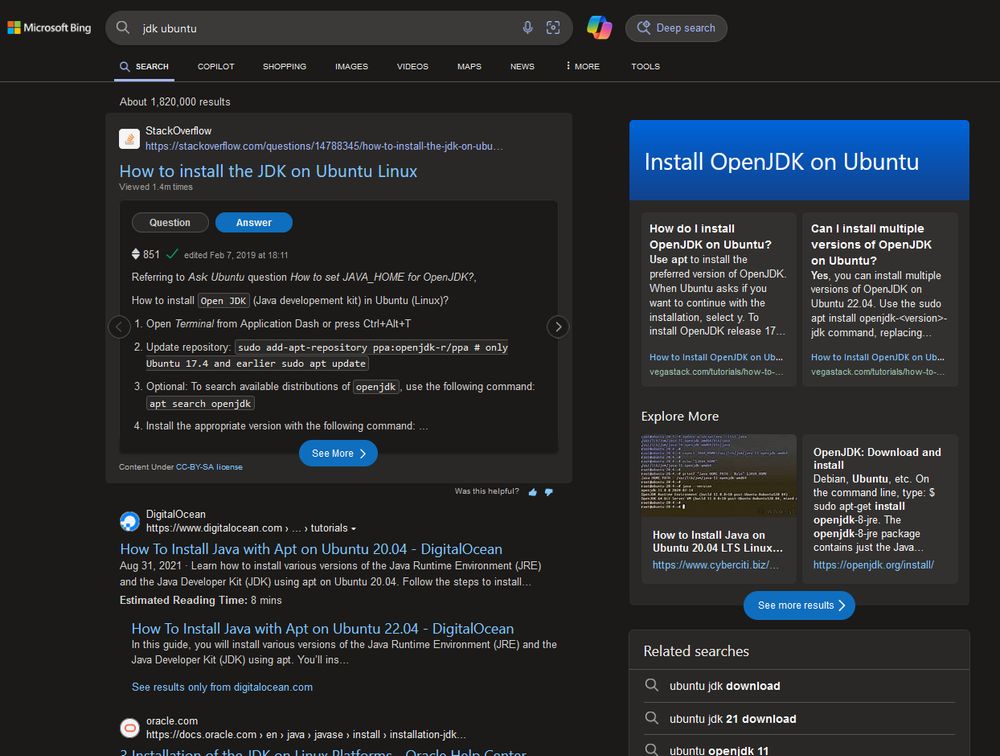Click search icon beside ubuntu jdk 21 download
The height and width of the screenshot is (756, 1000).
point(651,718)
